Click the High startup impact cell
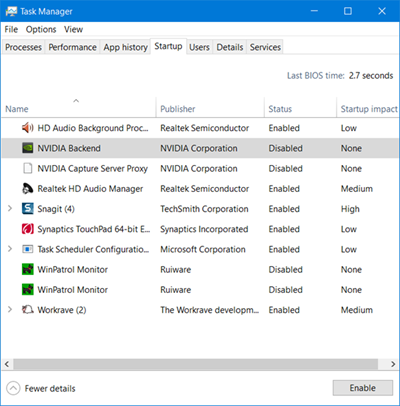Image resolution: width=400 pixels, height=406 pixels. pyautogui.click(x=350, y=209)
